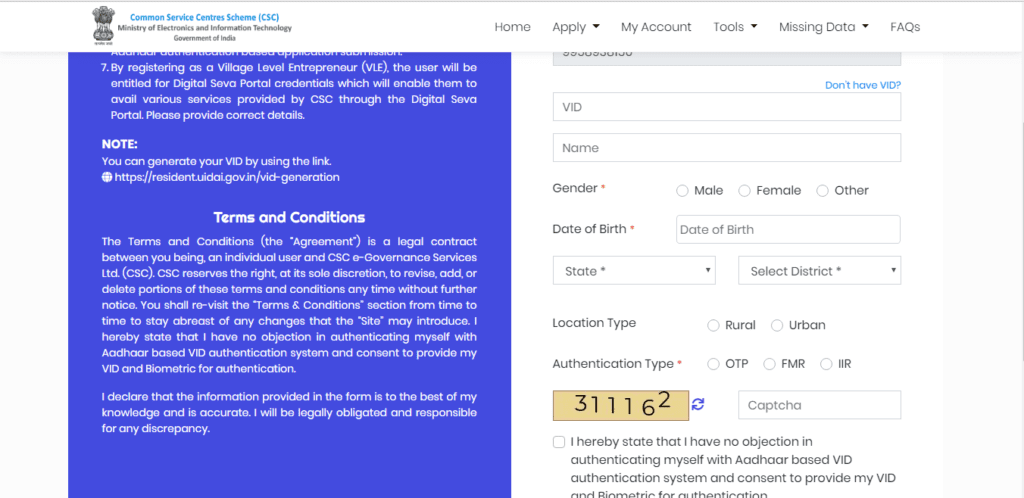Image resolution: width=1024 pixels, height=498 pixels.
Task: Tick the Aadhaar consent checkbox
Action: pyautogui.click(x=558, y=442)
